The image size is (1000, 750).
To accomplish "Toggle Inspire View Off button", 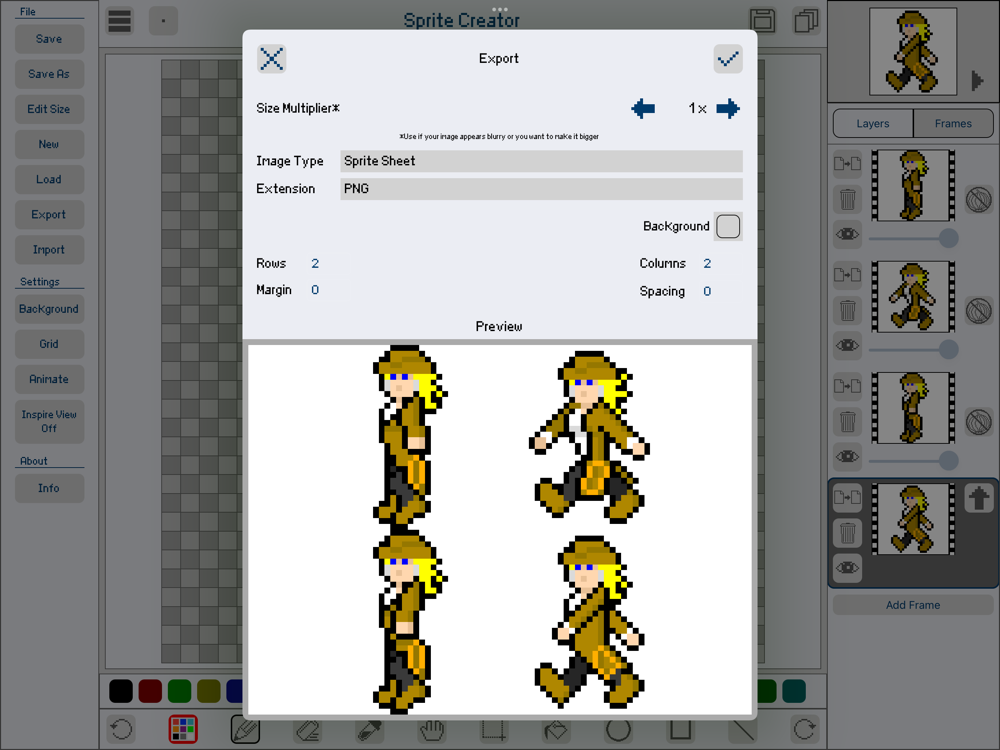I will (x=49, y=422).
